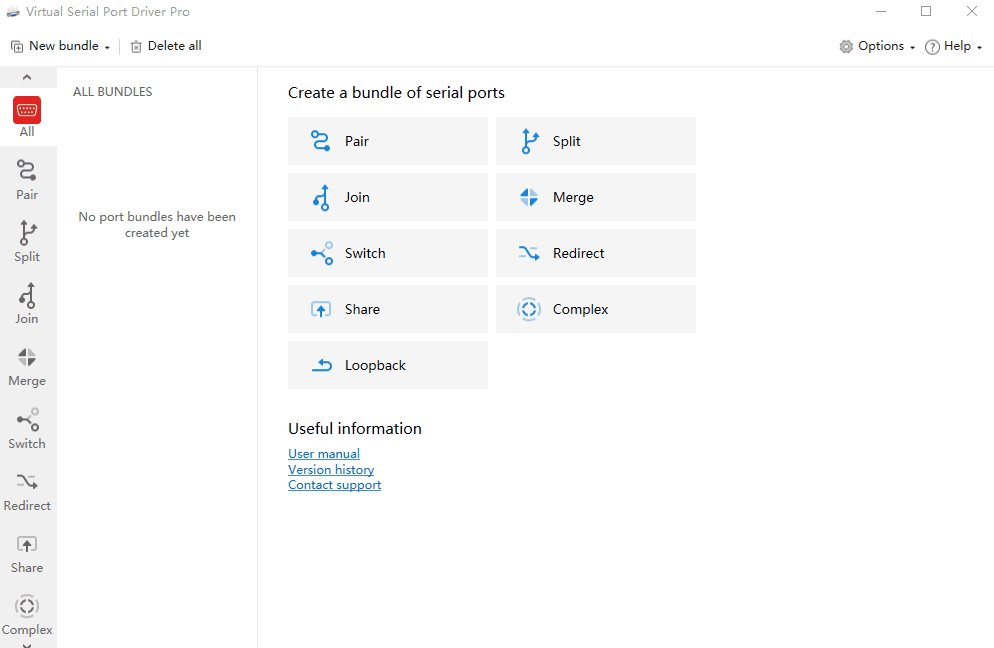Viewport: 994px width, 648px height.
Task: Open the Options menu
Action: point(877,46)
